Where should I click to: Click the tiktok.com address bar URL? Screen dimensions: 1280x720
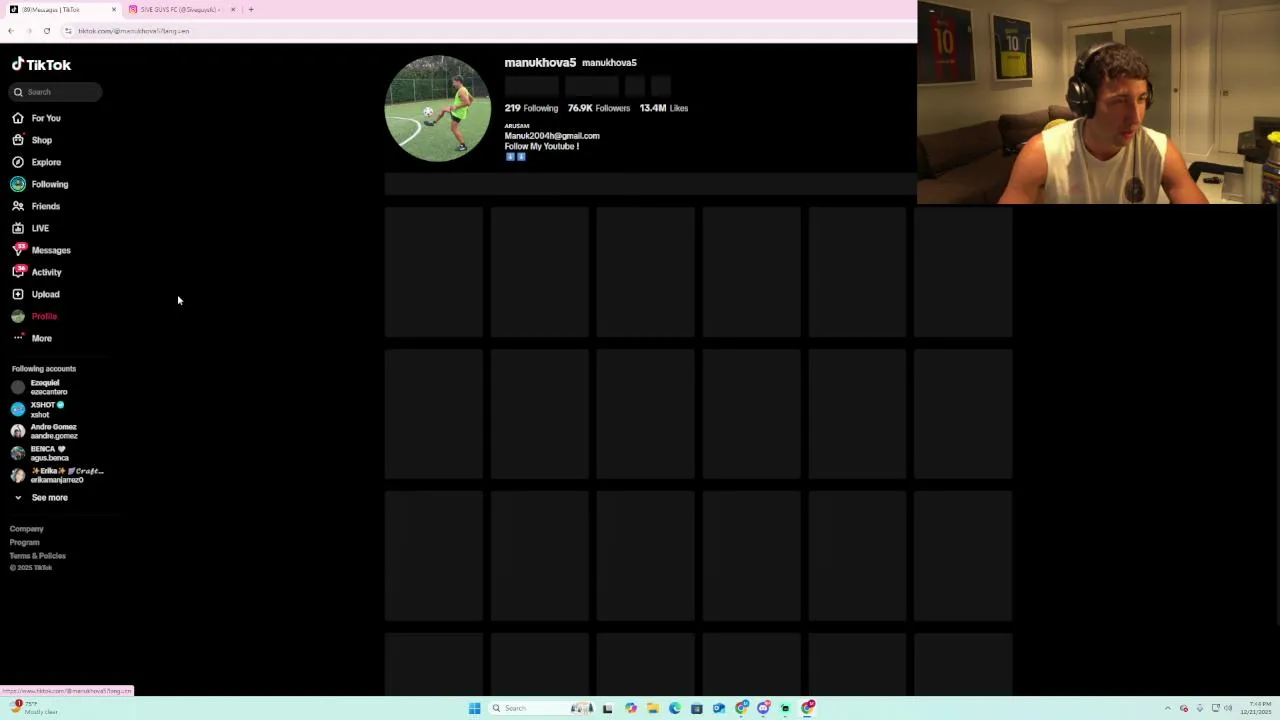[x=134, y=31]
